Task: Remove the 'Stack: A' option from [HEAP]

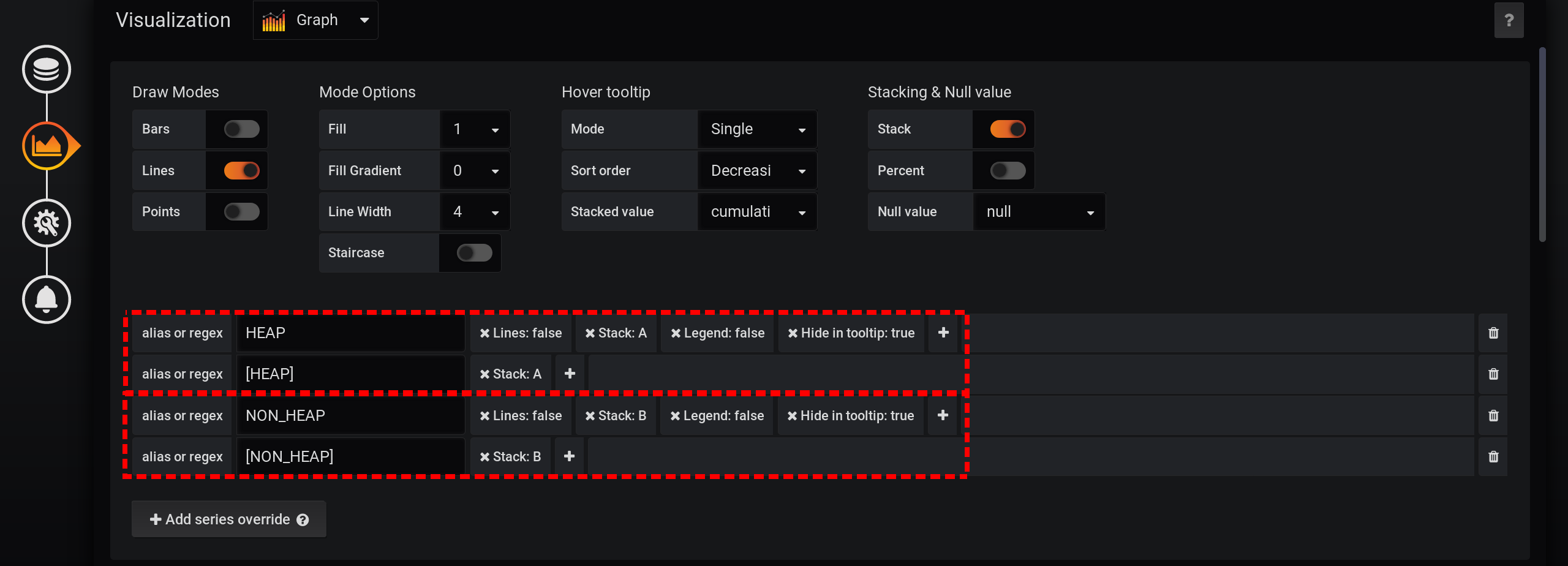Action: point(484,373)
